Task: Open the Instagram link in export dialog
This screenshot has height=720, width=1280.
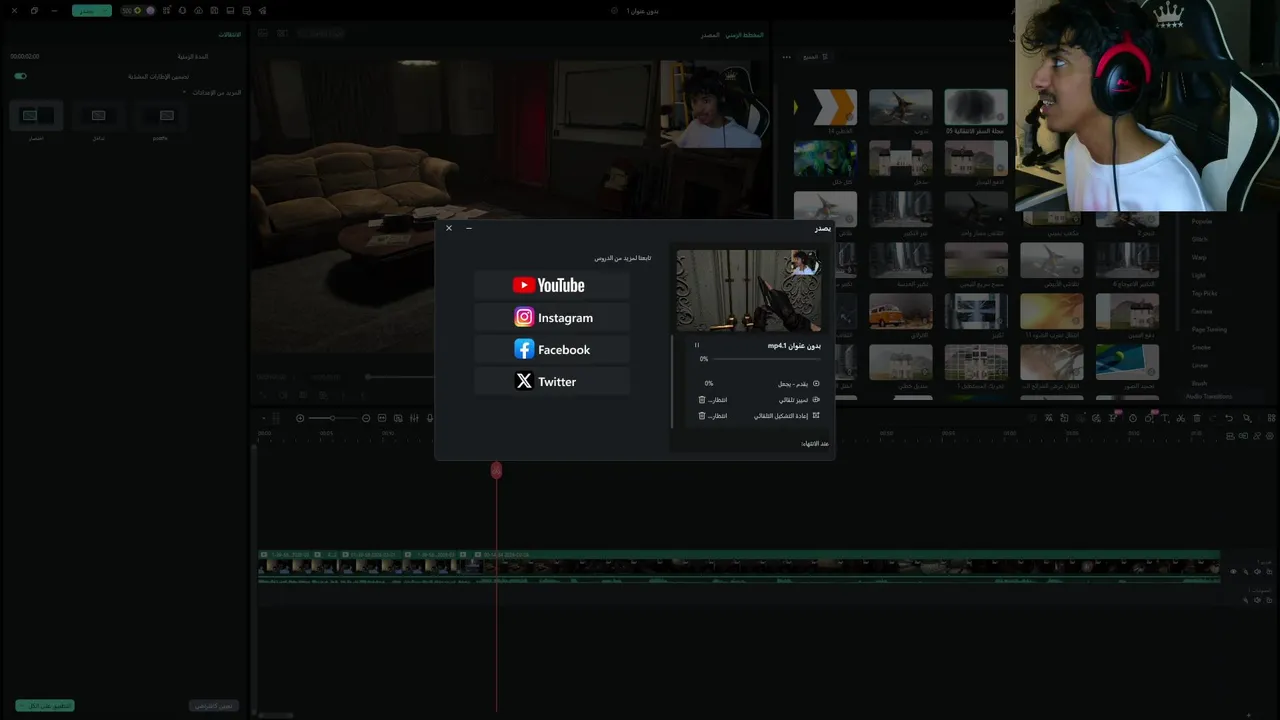Action: tap(551, 317)
